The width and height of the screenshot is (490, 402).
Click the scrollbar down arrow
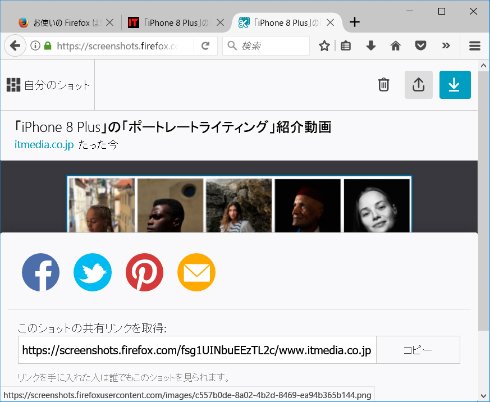pyautogui.click(x=483, y=396)
